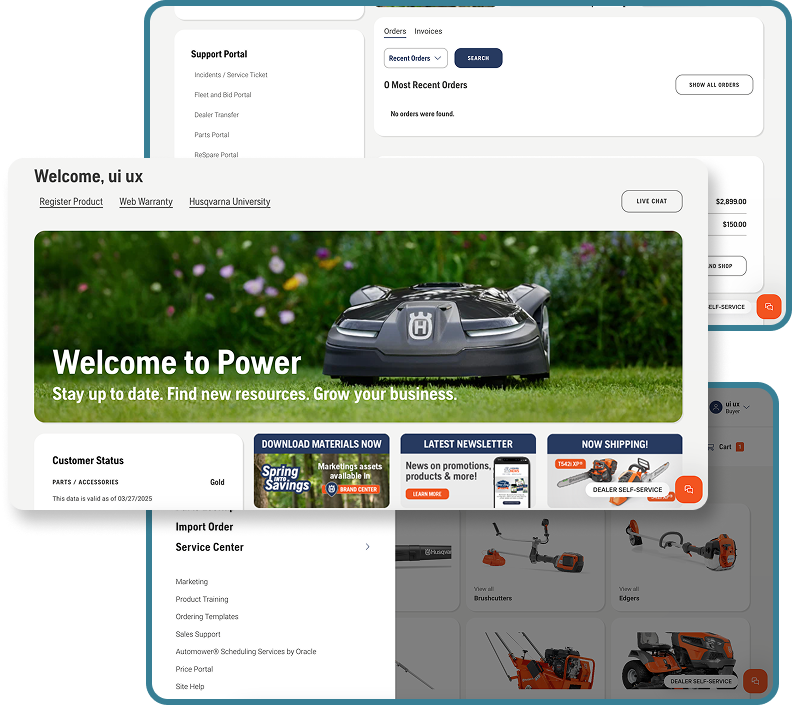Switch to the Orders tab

(x=395, y=31)
